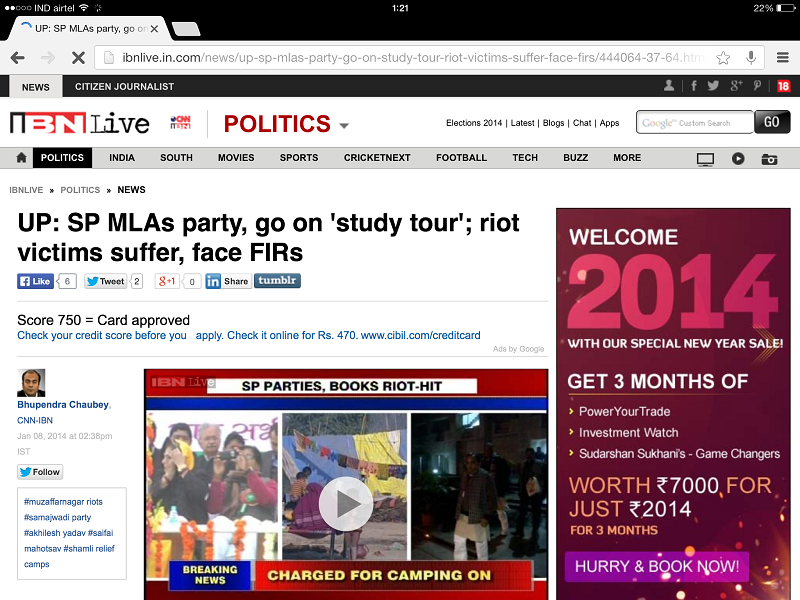Open the SOUTH navigation item
This screenshot has height=600, width=800.
pyautogui.click(x=177, y=158)
